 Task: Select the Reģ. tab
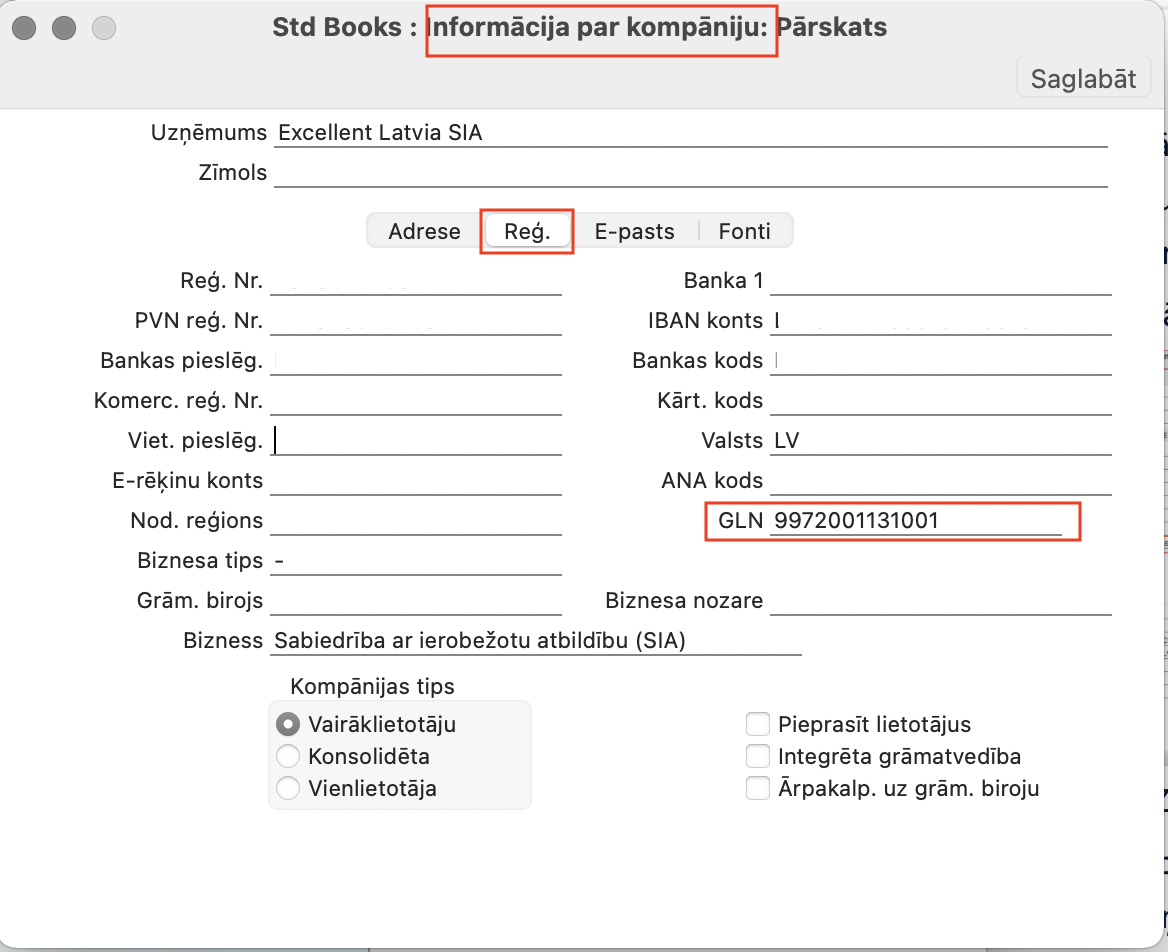coord(527,231)
